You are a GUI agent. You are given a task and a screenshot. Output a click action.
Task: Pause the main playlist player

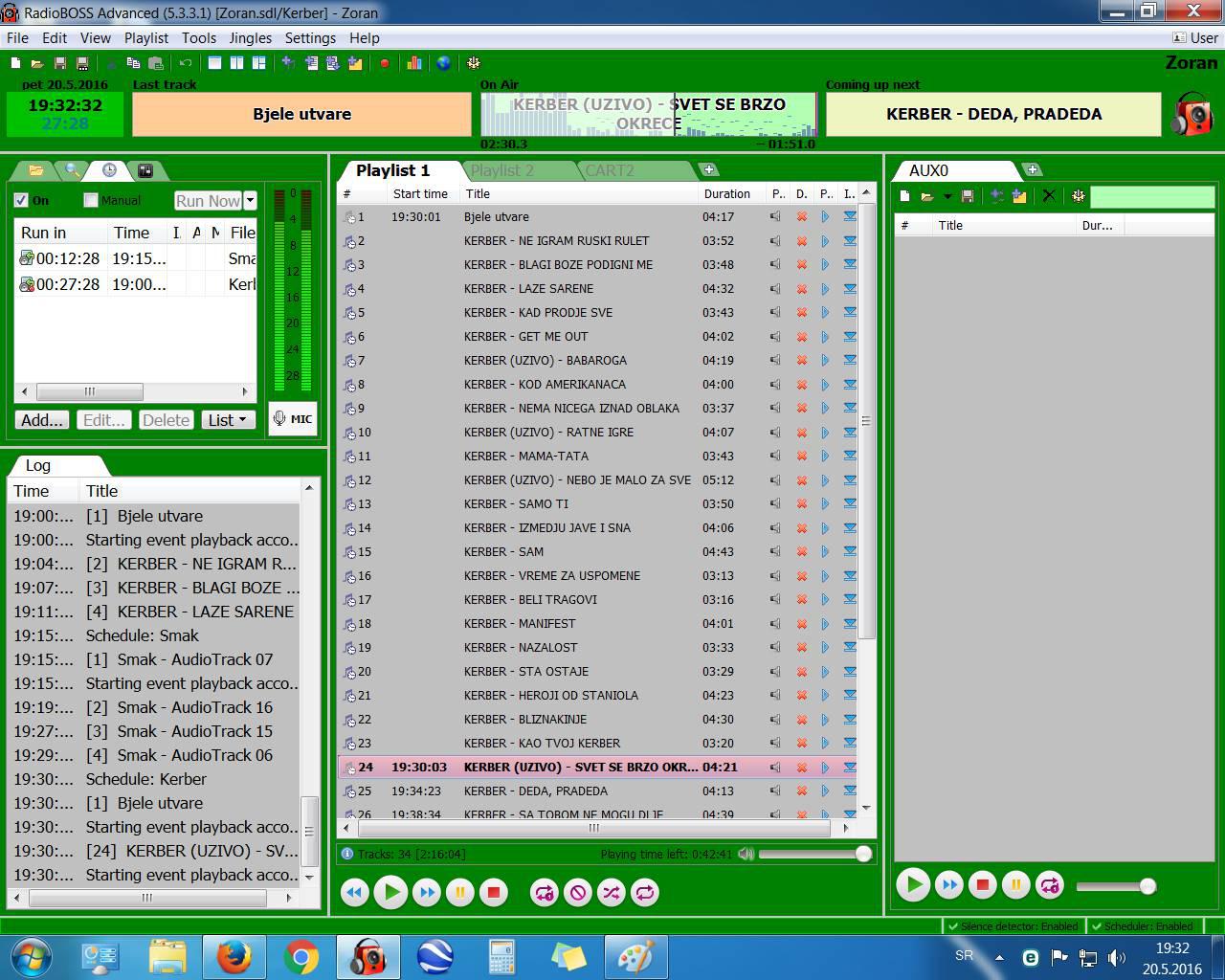[x=459, y=892]
